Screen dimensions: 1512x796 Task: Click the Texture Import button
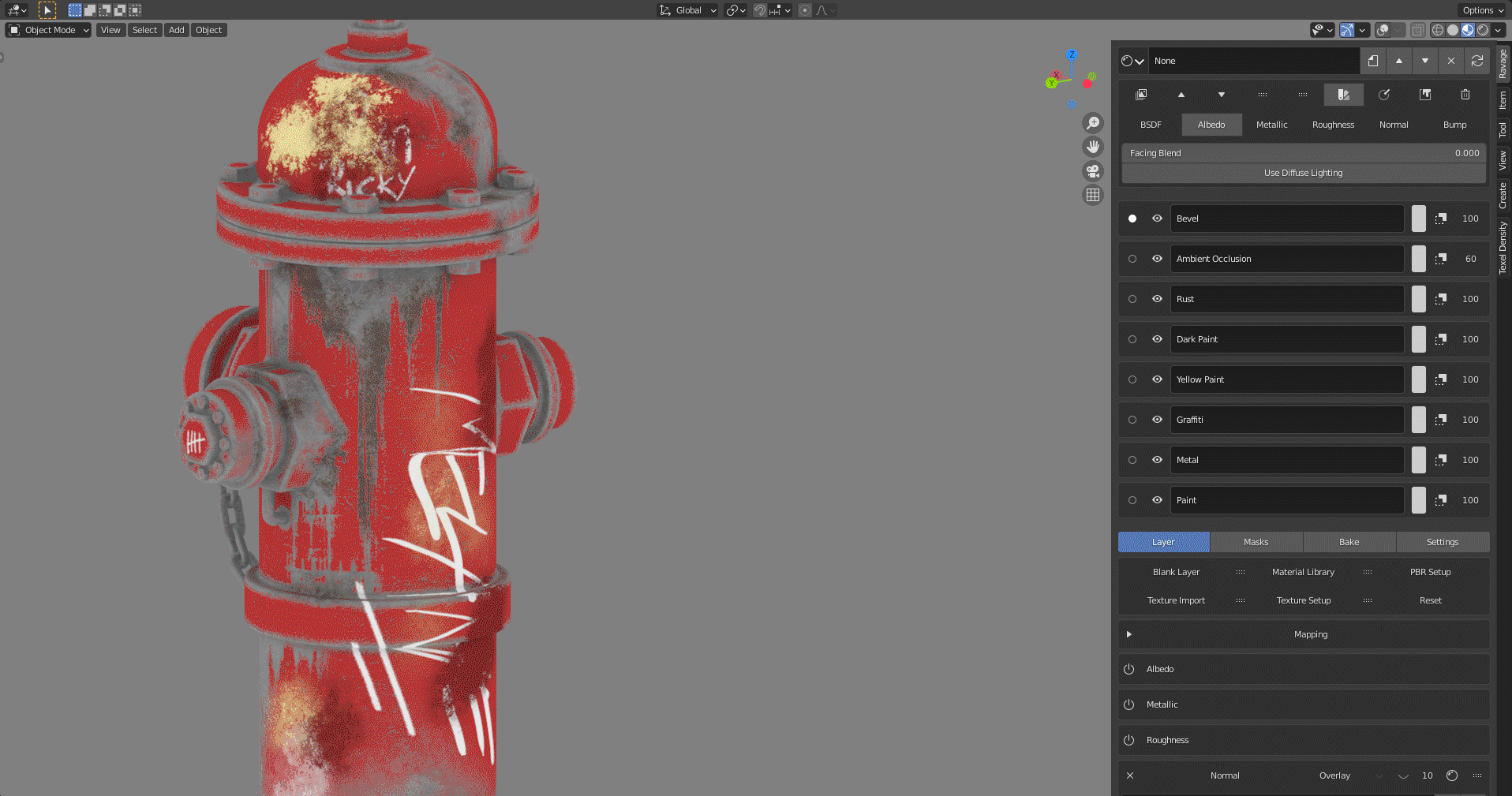tap(1176, 600)
